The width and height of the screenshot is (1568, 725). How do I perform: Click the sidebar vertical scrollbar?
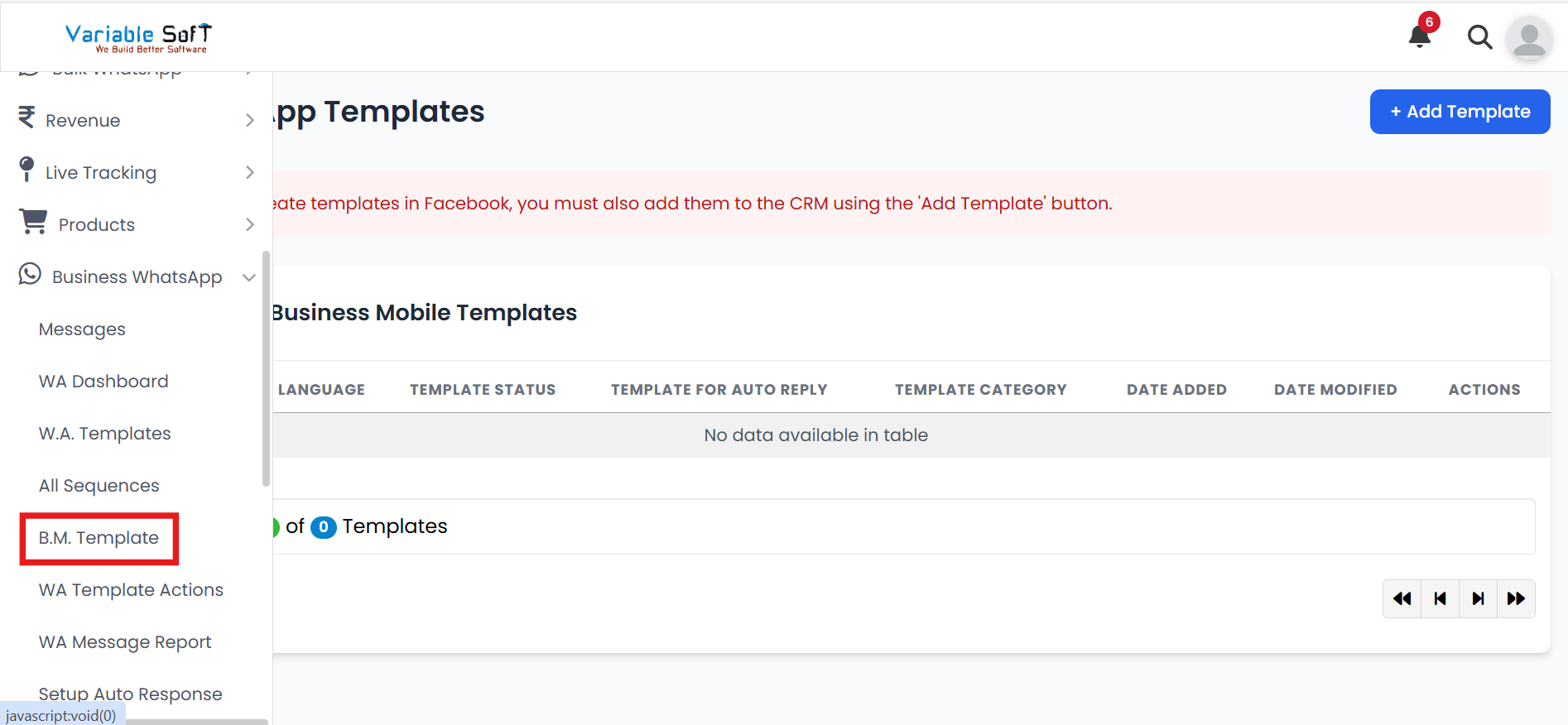(x=266, y=368)
